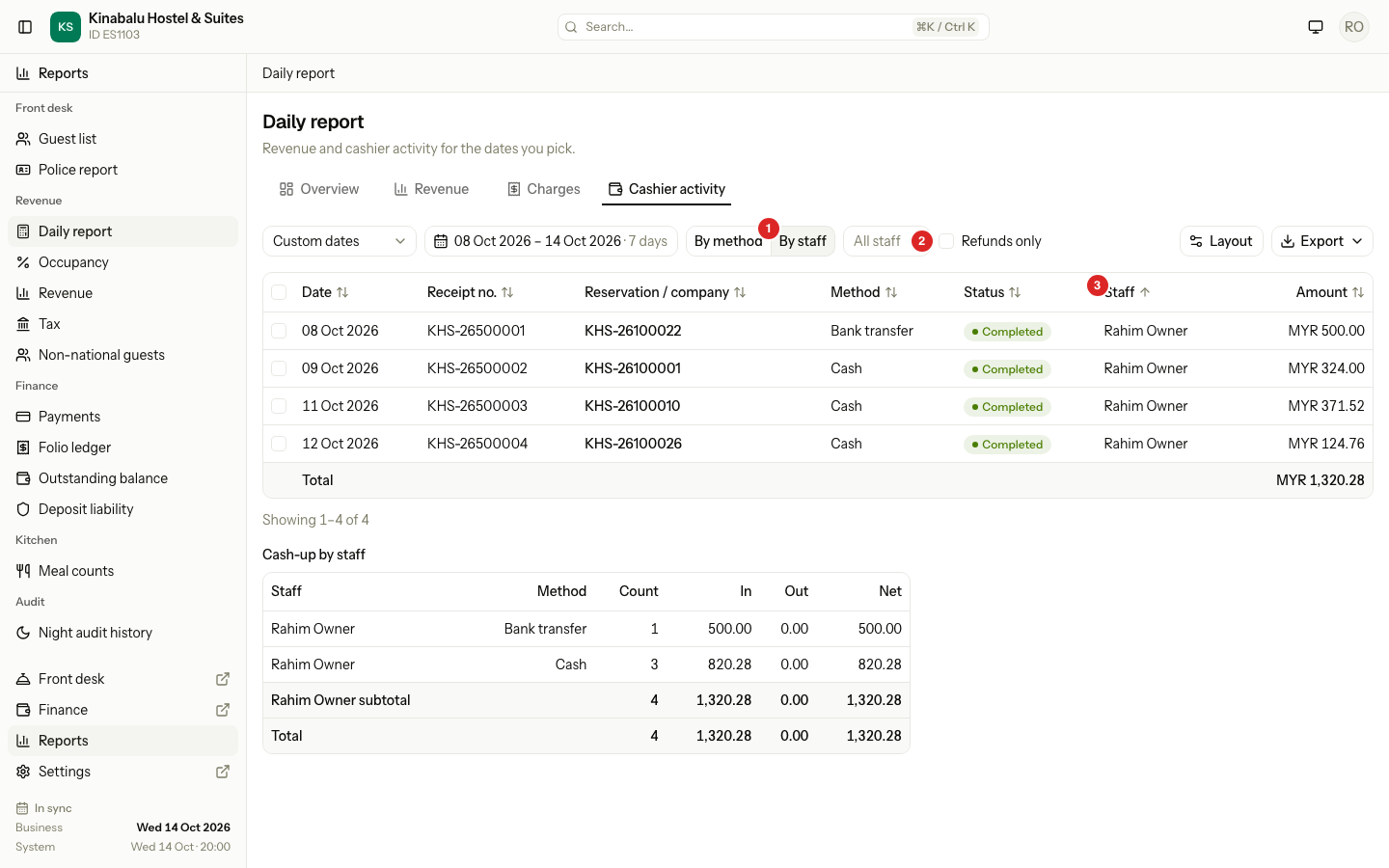The height and width of the screenshot is (868, 1389).
Task: Switch to the Overview tab
Action: (x=319, y=189)
